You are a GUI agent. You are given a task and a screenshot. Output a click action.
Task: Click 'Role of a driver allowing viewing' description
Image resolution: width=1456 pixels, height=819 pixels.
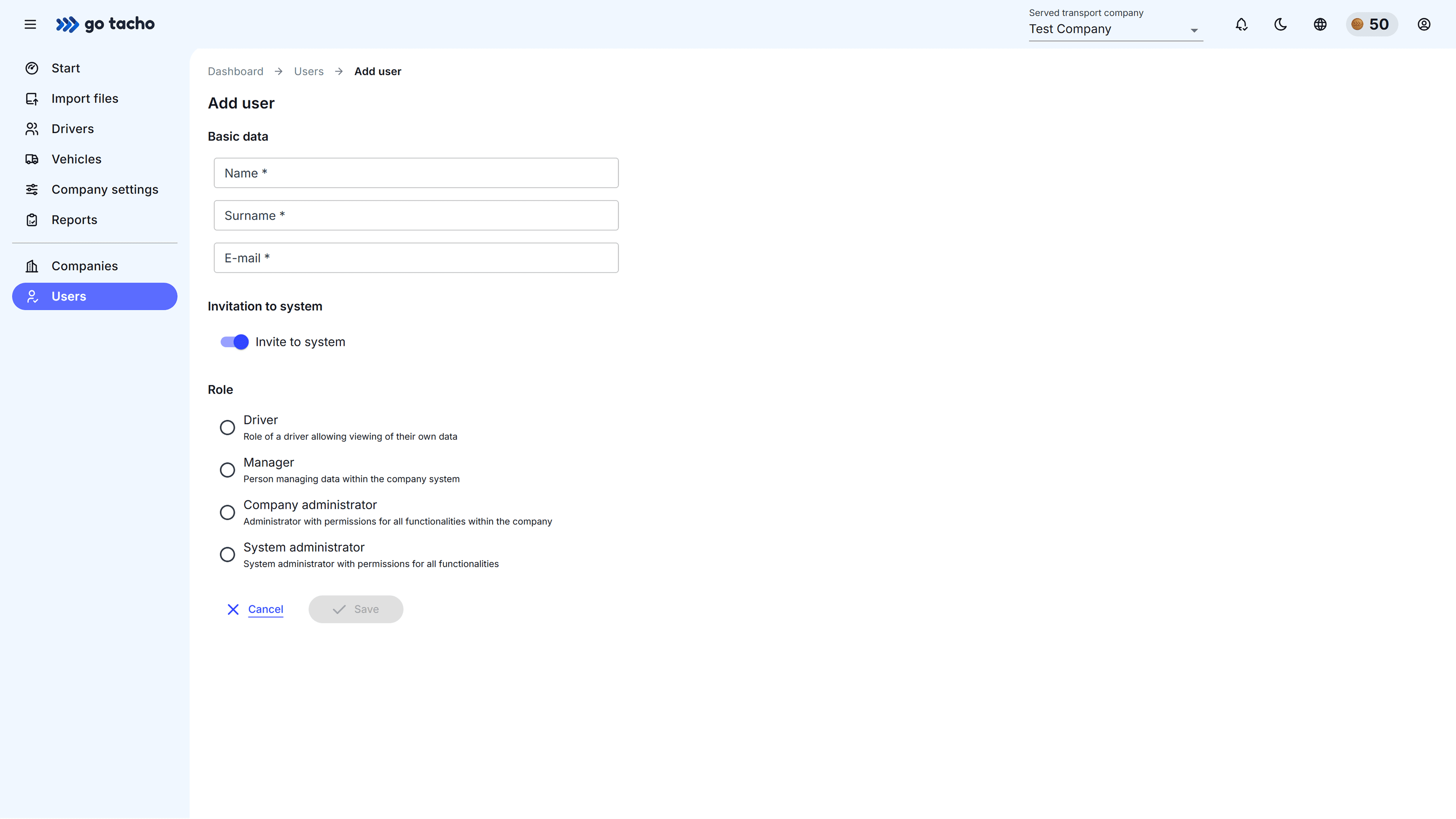tap(350, 437)
